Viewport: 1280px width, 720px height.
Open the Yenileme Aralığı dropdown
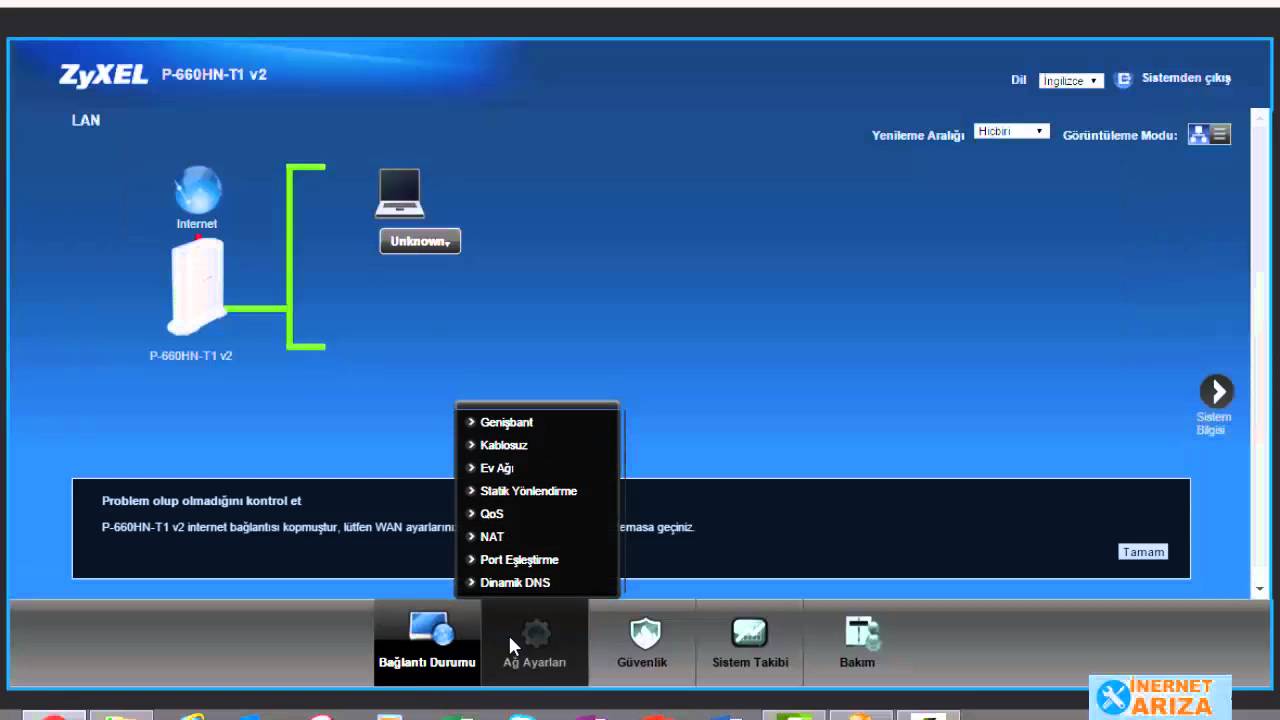click(1011, 131)
